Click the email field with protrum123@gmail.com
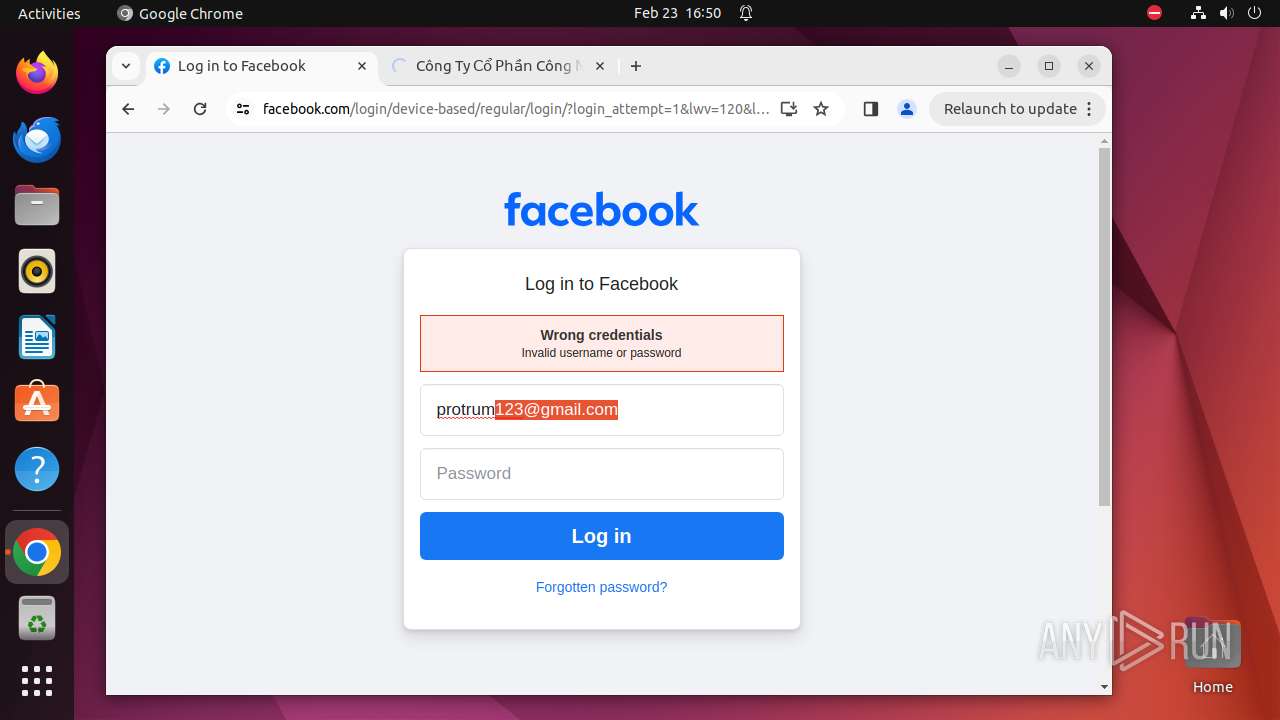The width and height of the screenshot is (1280, 720). [x=601, y=410]
